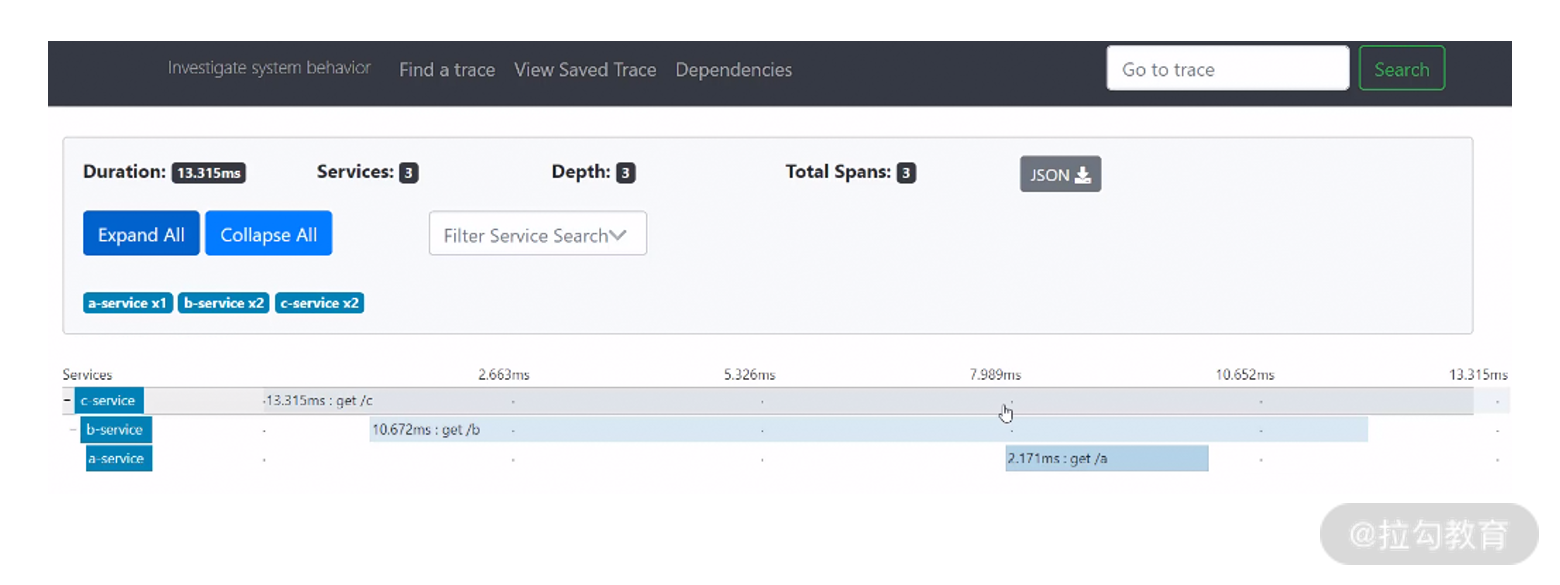Screen dimensions: 1560x585
Task: Click the green Search button
Action: pyautogui.click(x=1401, y=69)
